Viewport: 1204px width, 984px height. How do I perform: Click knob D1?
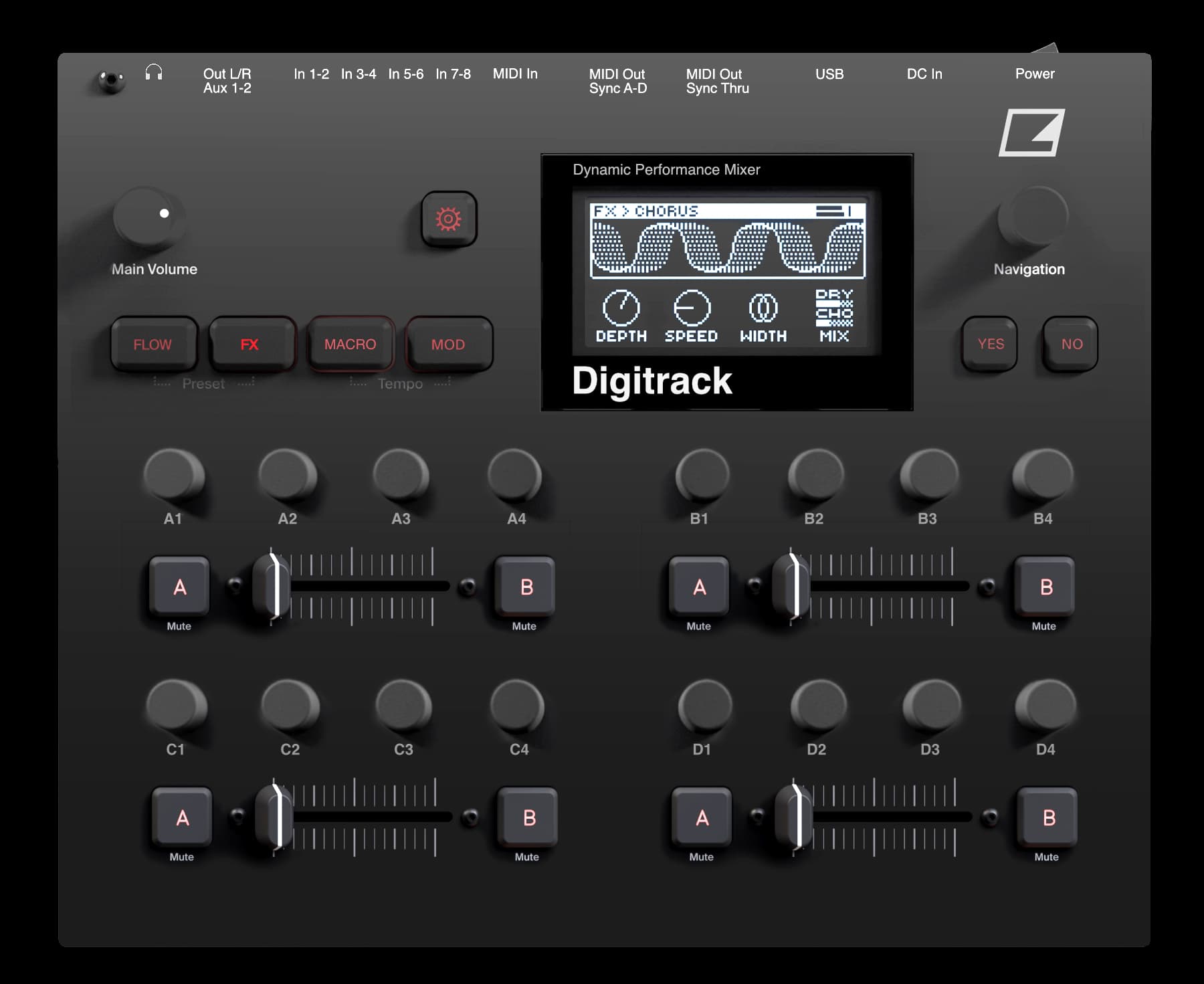coord(705,705)
